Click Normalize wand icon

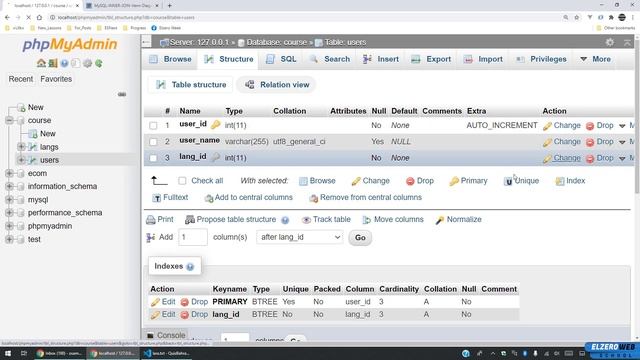point(439,220)
